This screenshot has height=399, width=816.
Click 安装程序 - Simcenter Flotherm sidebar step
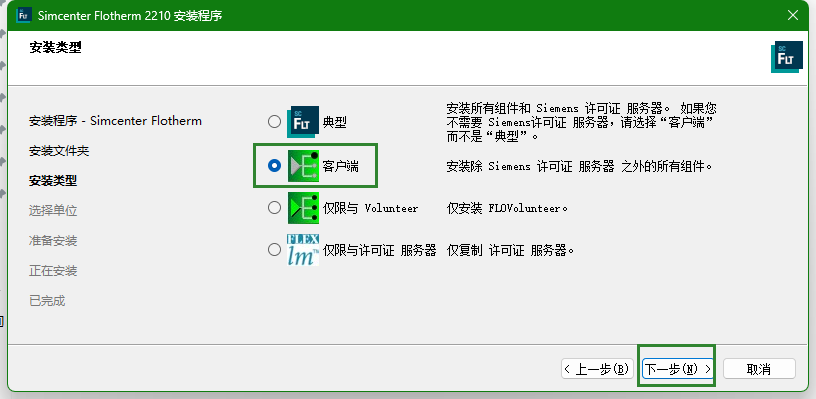116,121
